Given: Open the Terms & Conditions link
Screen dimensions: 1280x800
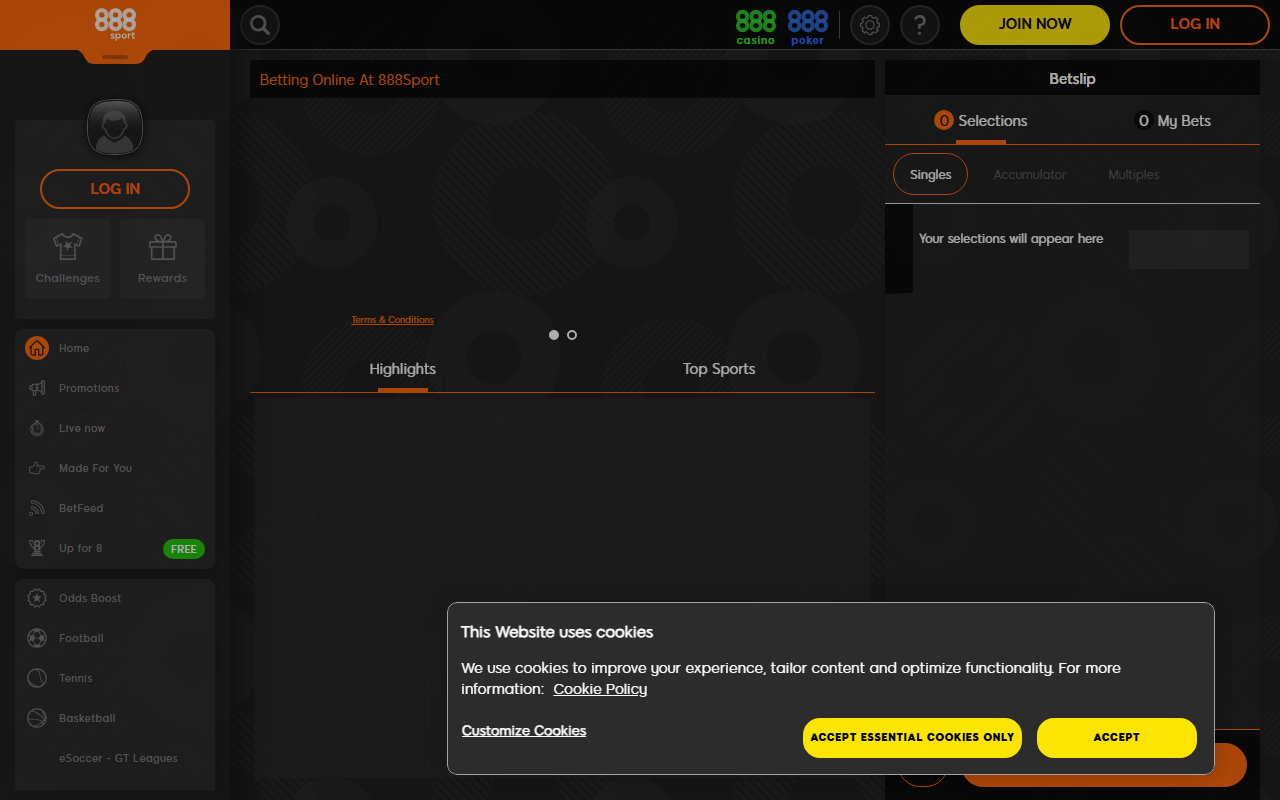Looking at the screenshot, I should tap(393, 320).
